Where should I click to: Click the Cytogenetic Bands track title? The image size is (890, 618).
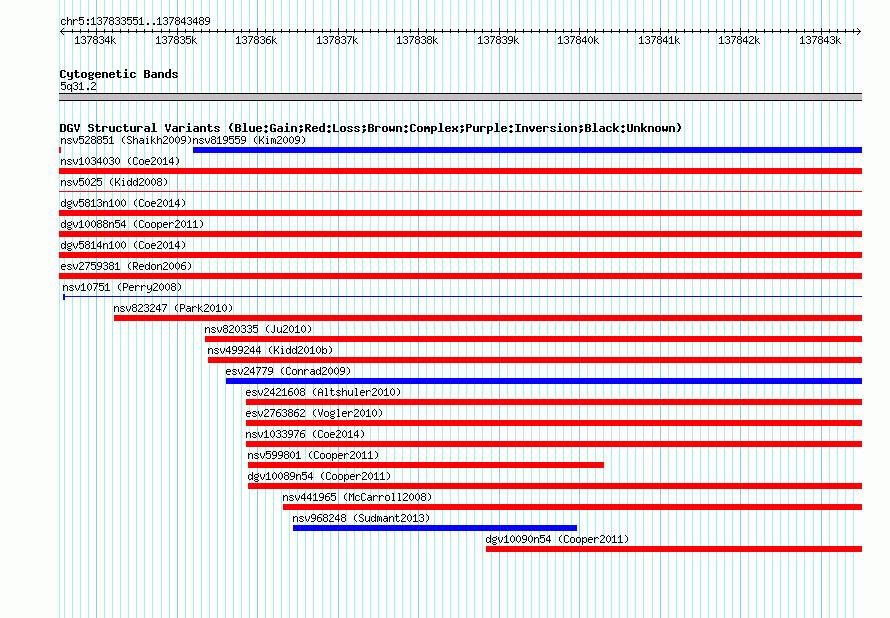[x=119, y=74]
